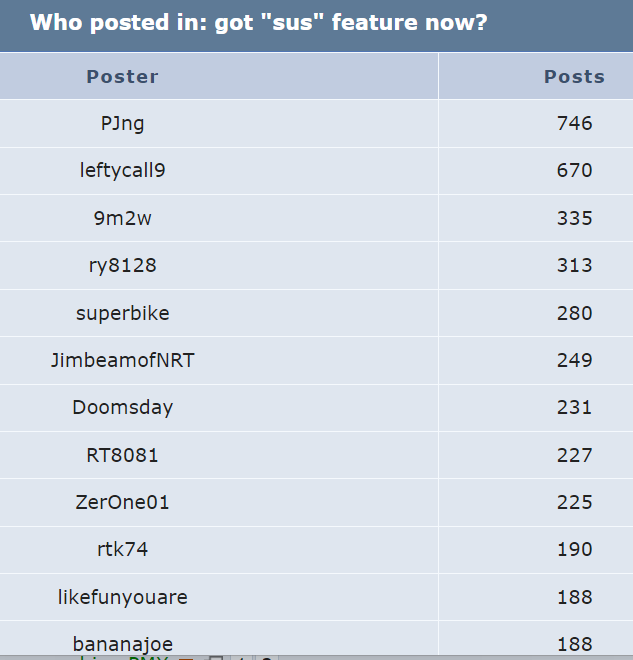Open bananajoe's profile link
The width and height of the screenshot is (633, 660).
point(122,644)
